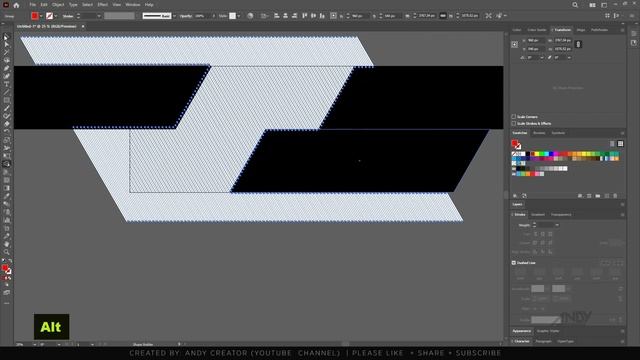Pick the black swatch in Swatches panel
The height and width of the screenshot is (360, 640).
pyautogui.click(x=528, y=154)
